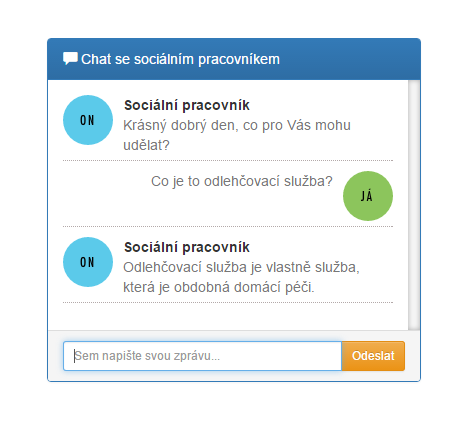Screen dimensions: 474x445
Task: Click the blue chat header bar
Action: click(234, 59)
